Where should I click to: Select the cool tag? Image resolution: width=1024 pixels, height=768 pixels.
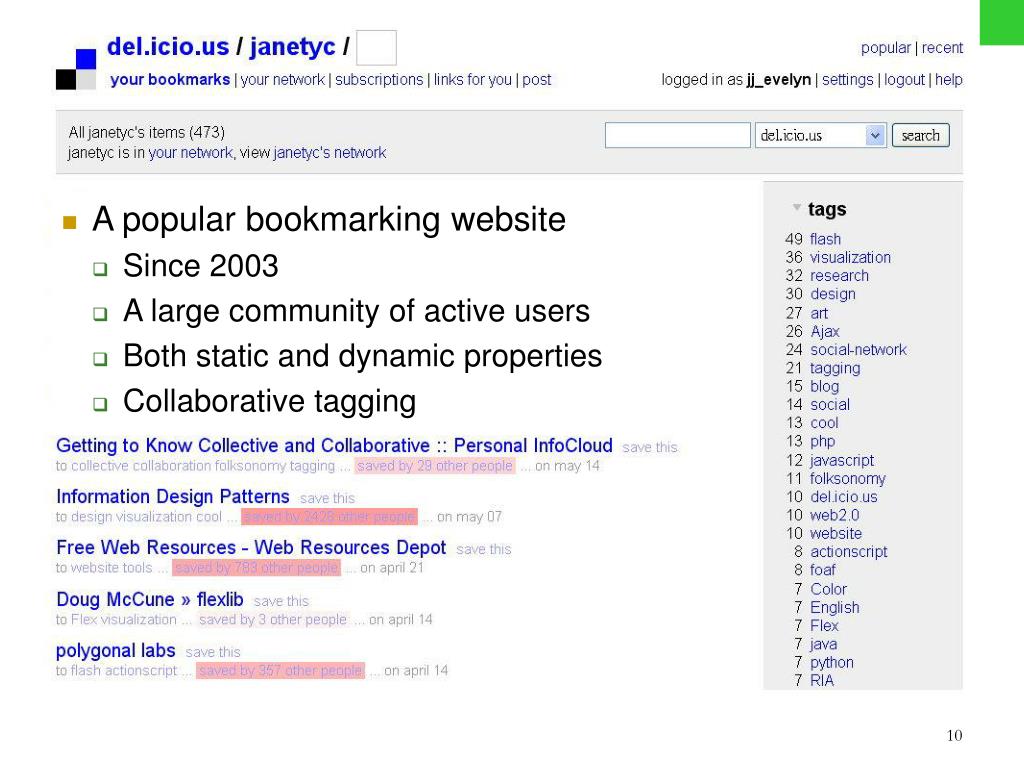(x=824, y=423)
